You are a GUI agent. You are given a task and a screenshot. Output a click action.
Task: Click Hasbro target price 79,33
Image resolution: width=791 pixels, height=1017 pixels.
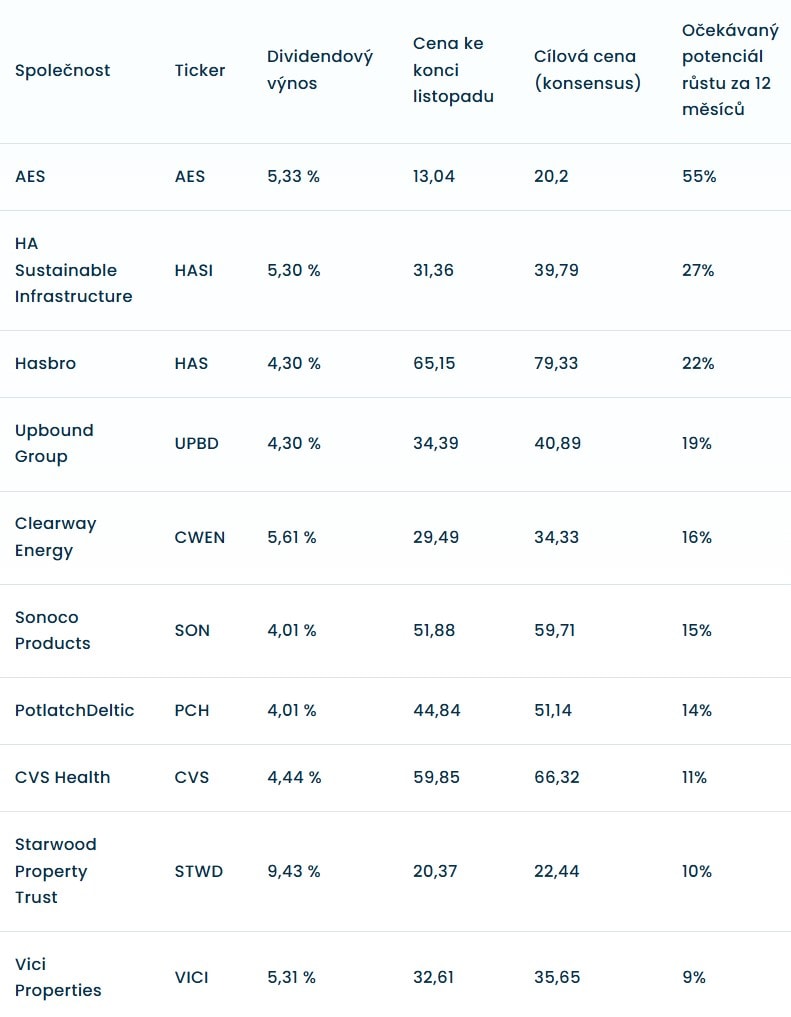coord(556,363)
